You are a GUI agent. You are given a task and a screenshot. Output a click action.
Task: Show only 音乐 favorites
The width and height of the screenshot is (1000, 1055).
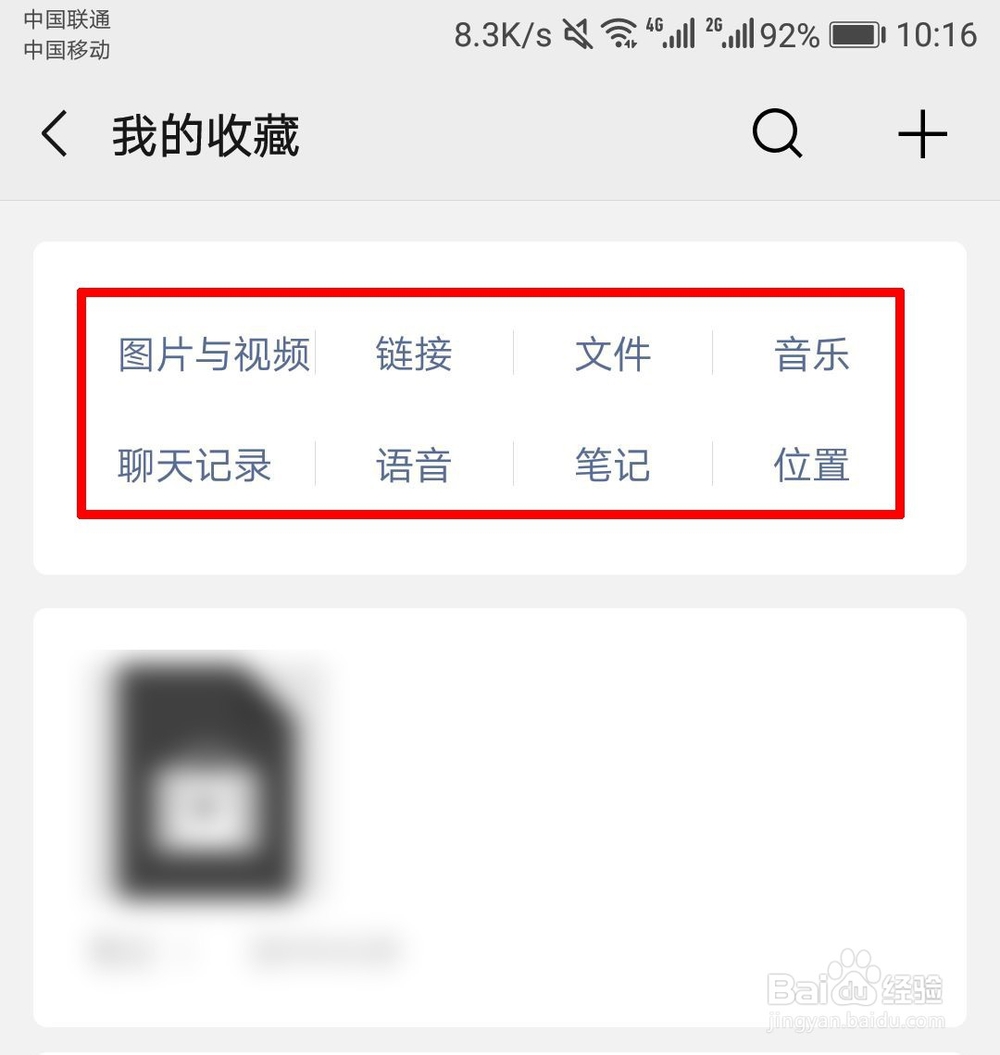pyautogui.click(x=812, y=354)
